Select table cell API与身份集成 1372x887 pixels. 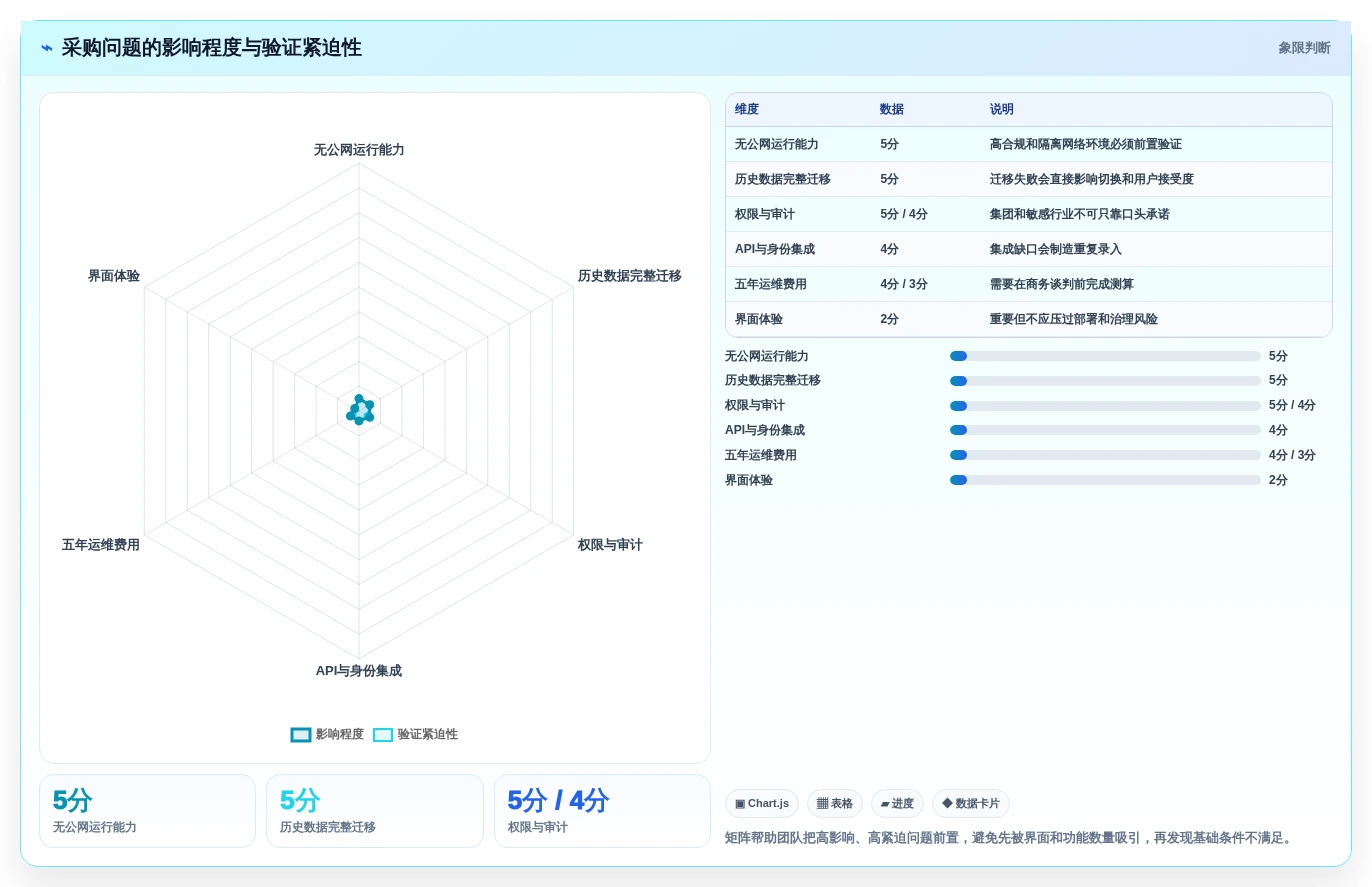pos(775,249)
